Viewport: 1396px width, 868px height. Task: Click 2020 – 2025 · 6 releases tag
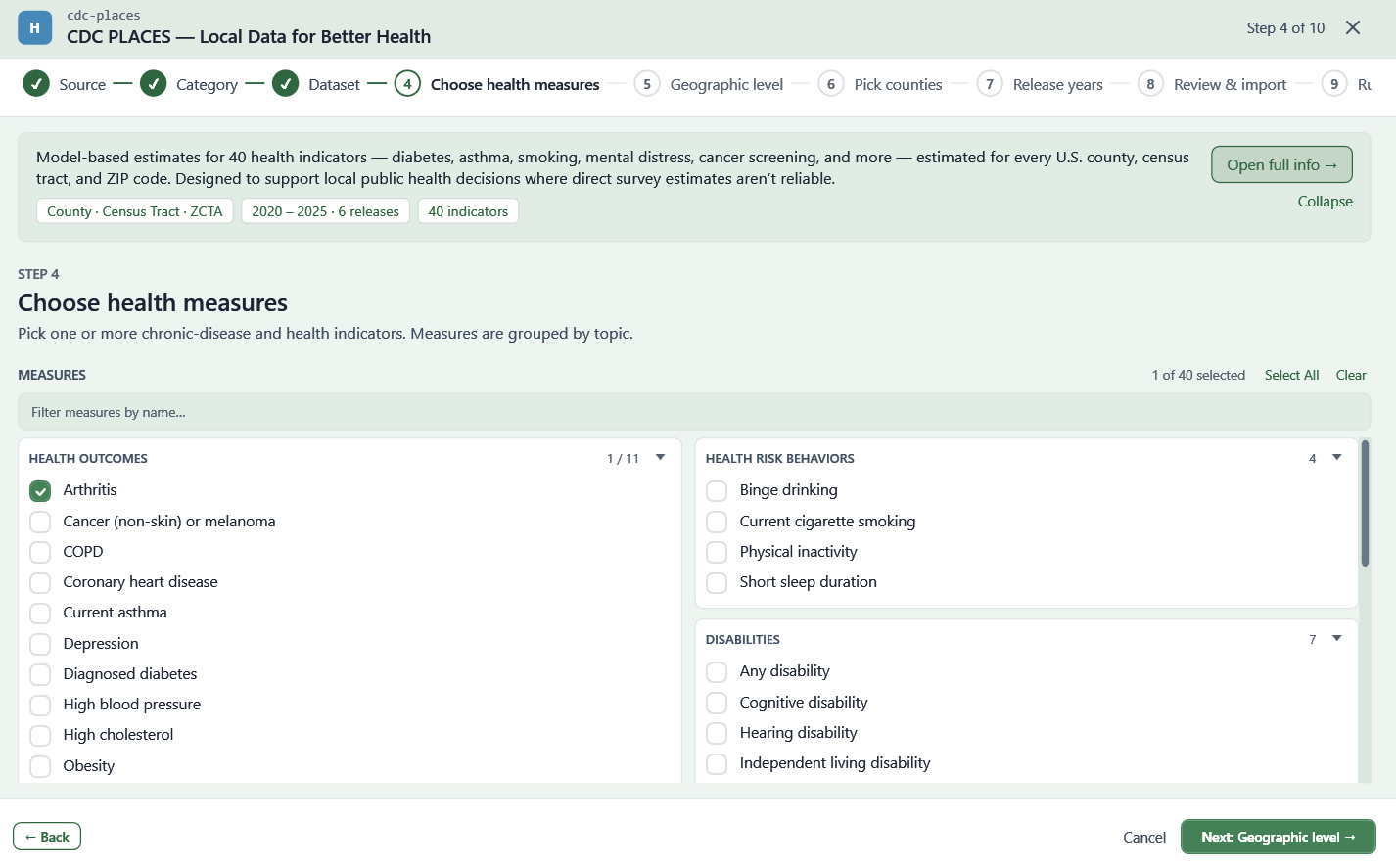pyautogui.click(x=325, y=211)
